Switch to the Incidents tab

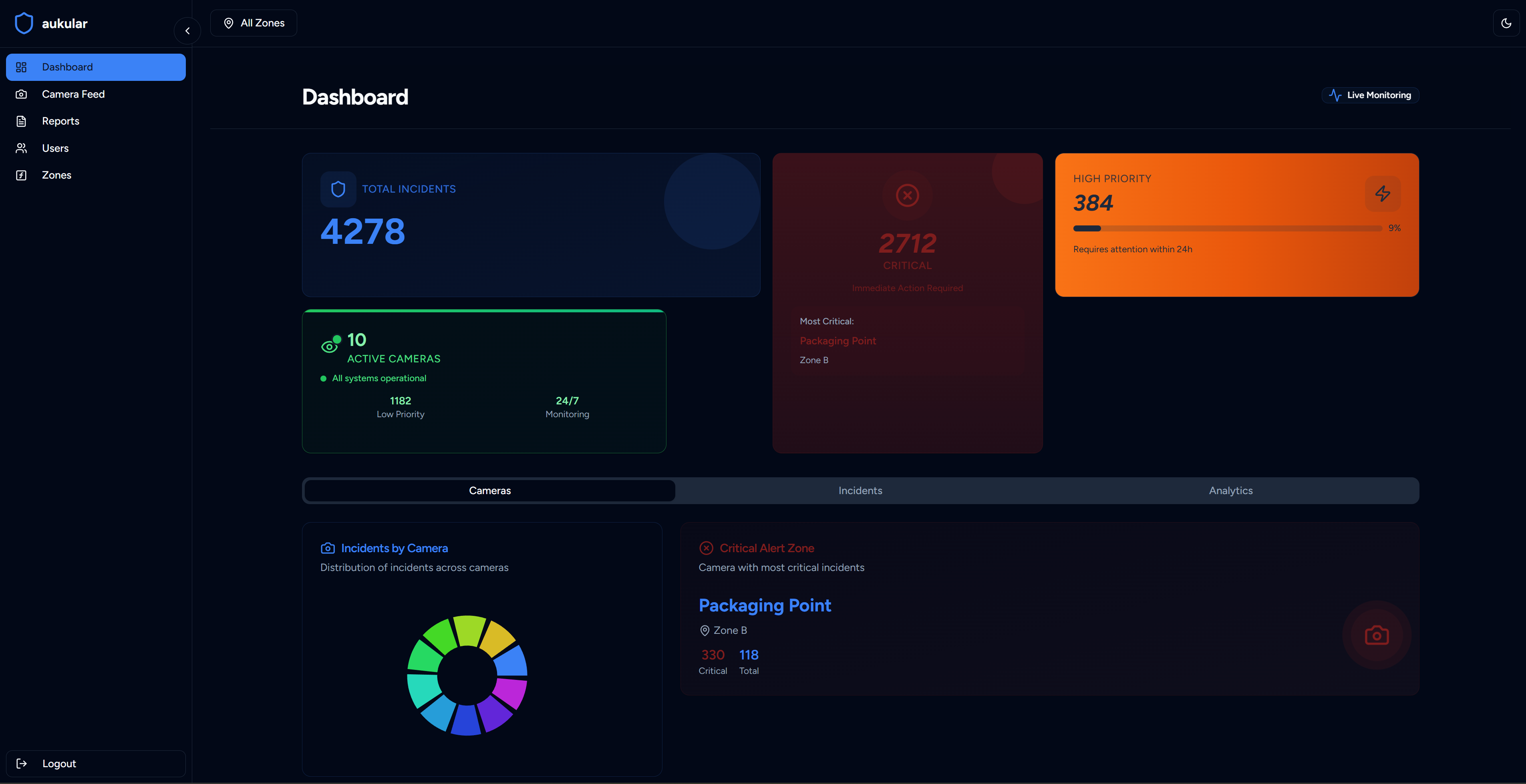pyautogui.click(x=860, y=490)
